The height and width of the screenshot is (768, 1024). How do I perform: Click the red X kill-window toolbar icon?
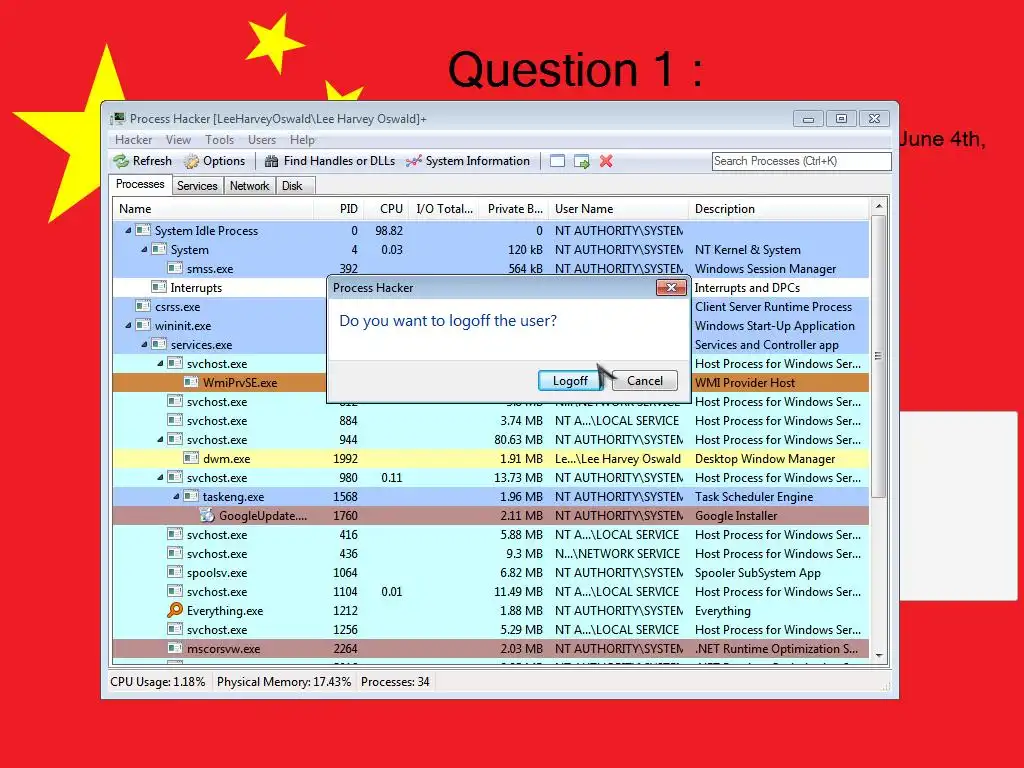606,161
